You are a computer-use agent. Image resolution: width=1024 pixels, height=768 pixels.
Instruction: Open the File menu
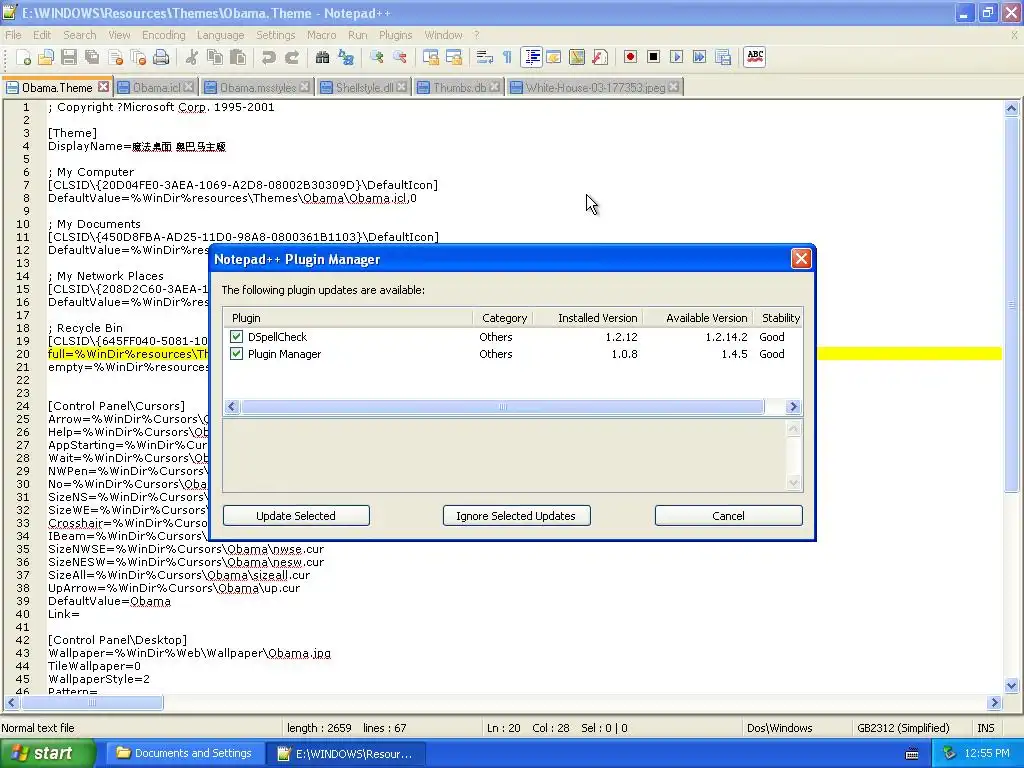pyautogui.click(x=13, y=35)
